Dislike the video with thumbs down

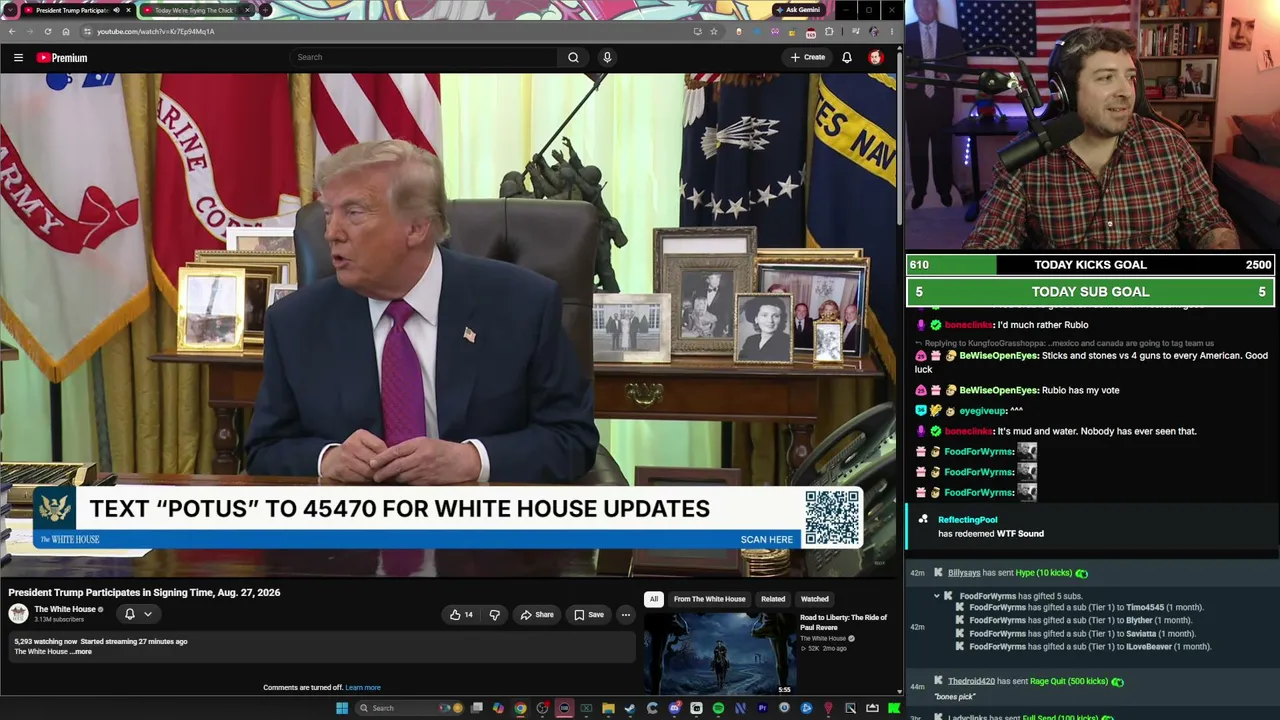click(494, 615)
